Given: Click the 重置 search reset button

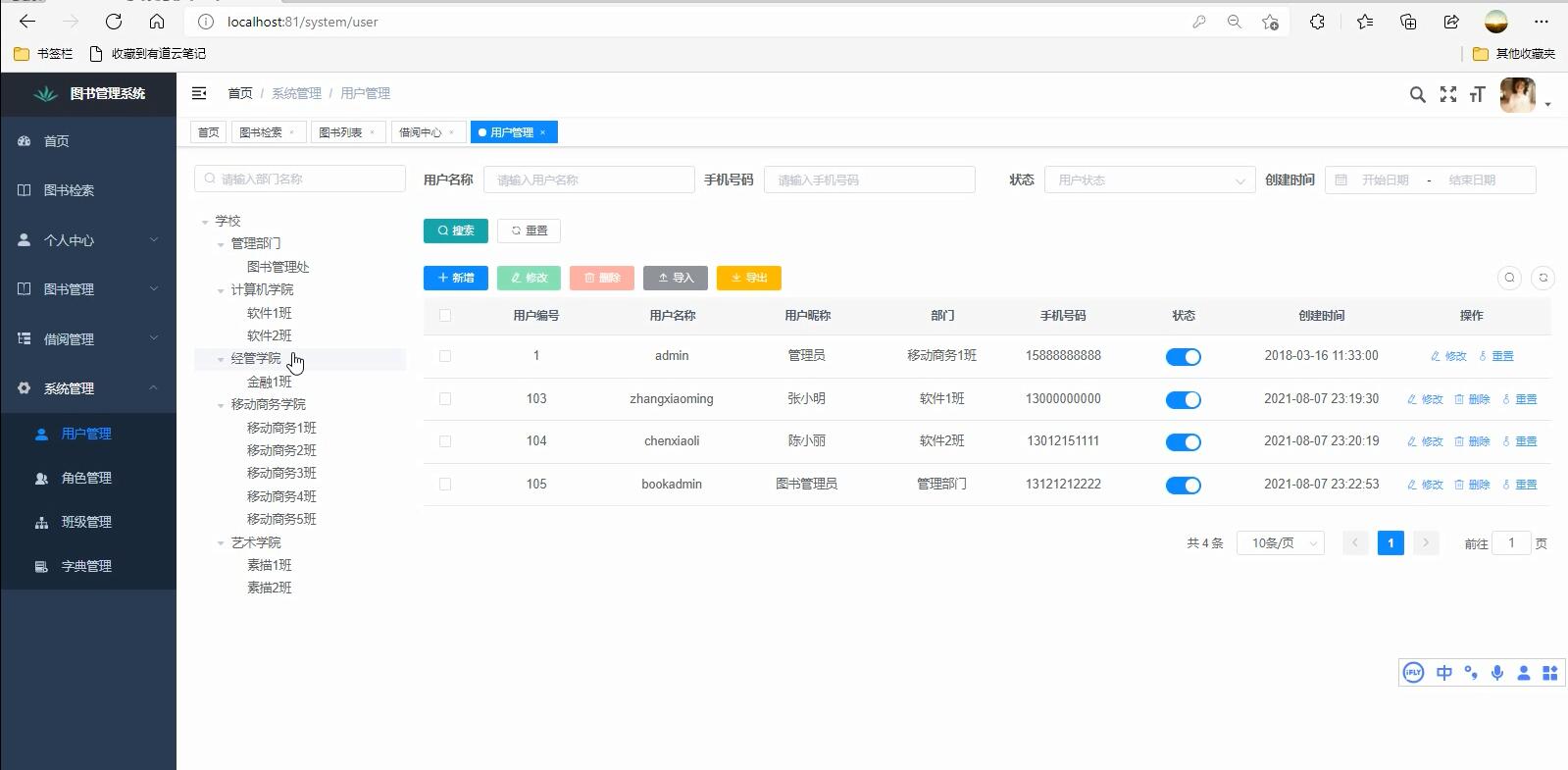Looking at the screenshot, I should coord(529,231).
